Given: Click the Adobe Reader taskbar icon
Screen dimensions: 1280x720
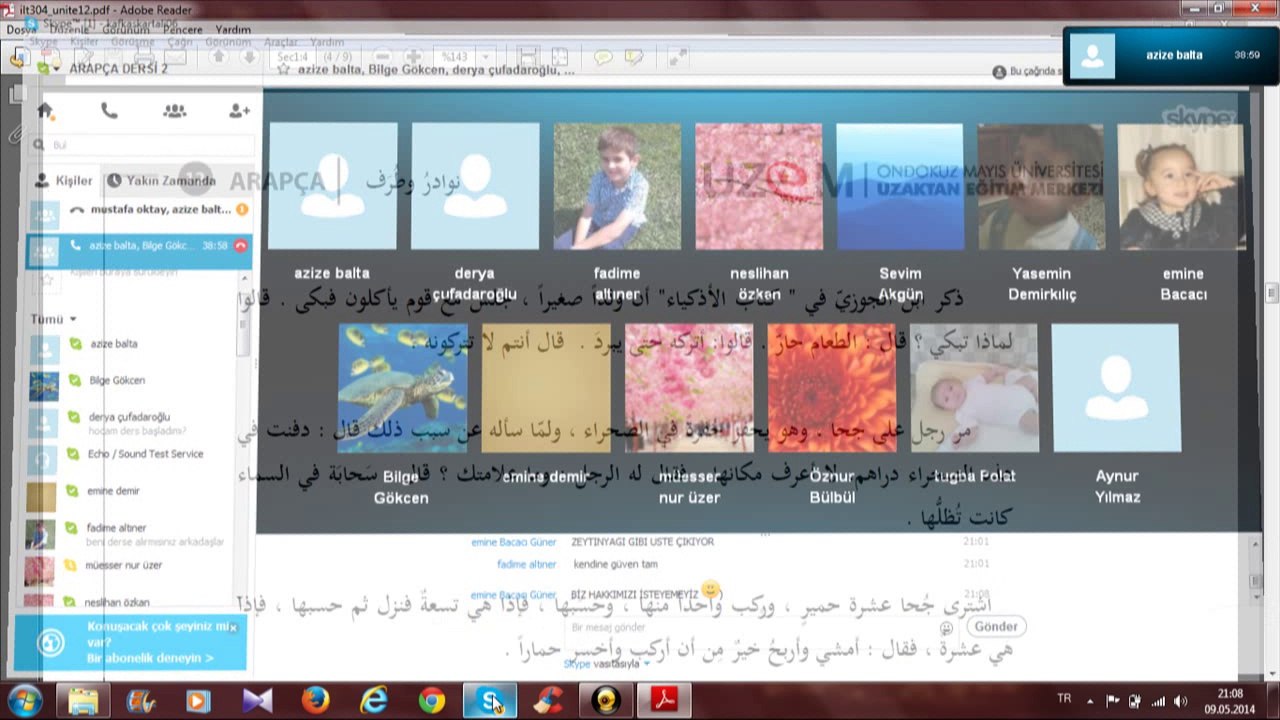Looking at the screenshot, I should coord(664,701).
